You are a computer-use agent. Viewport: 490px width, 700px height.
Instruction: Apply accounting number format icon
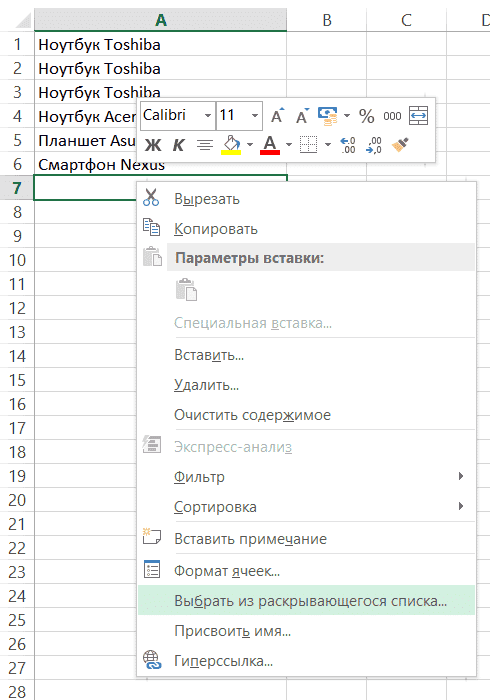click(328, 116)
